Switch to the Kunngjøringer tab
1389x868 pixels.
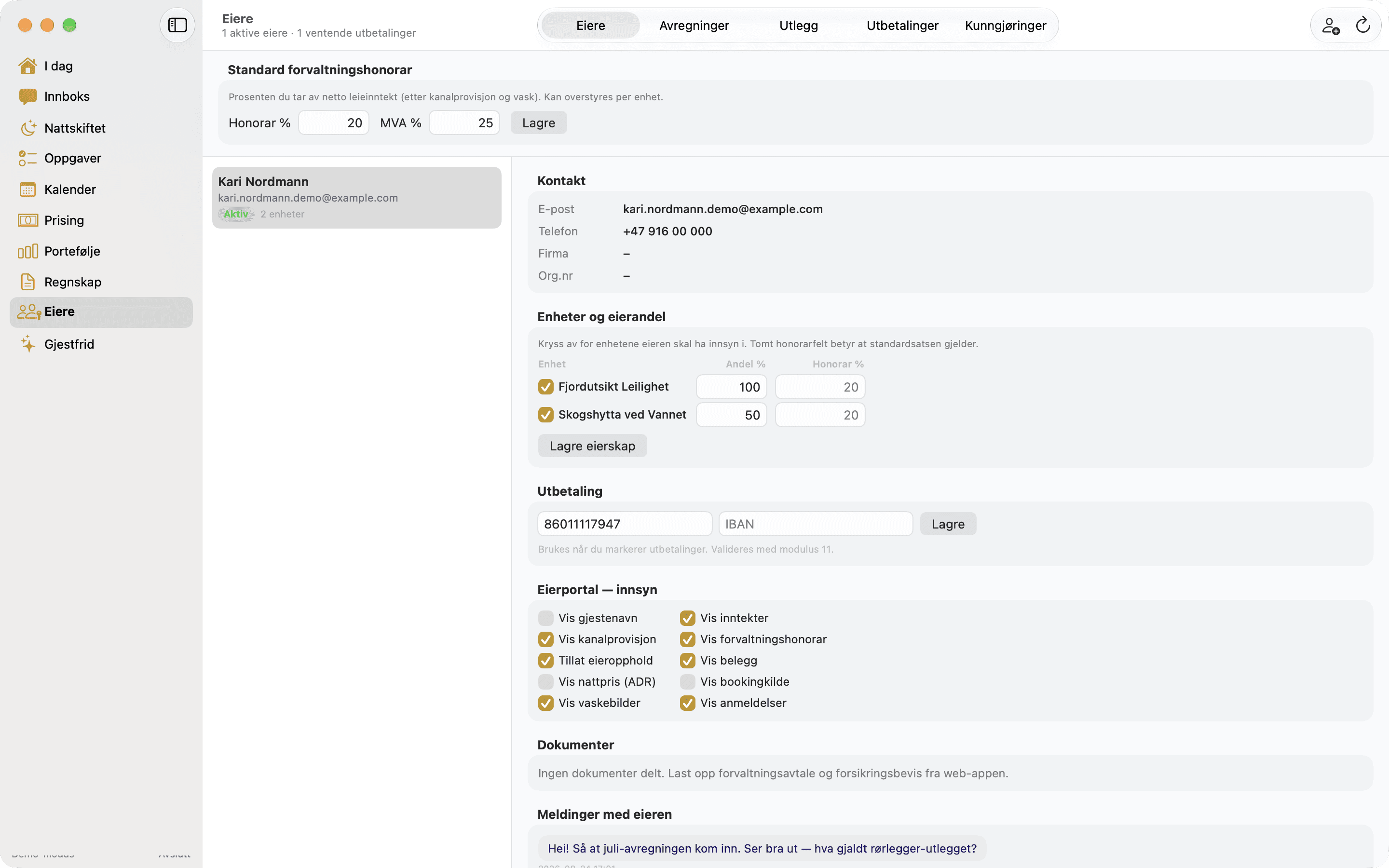tap(1005, 25)
